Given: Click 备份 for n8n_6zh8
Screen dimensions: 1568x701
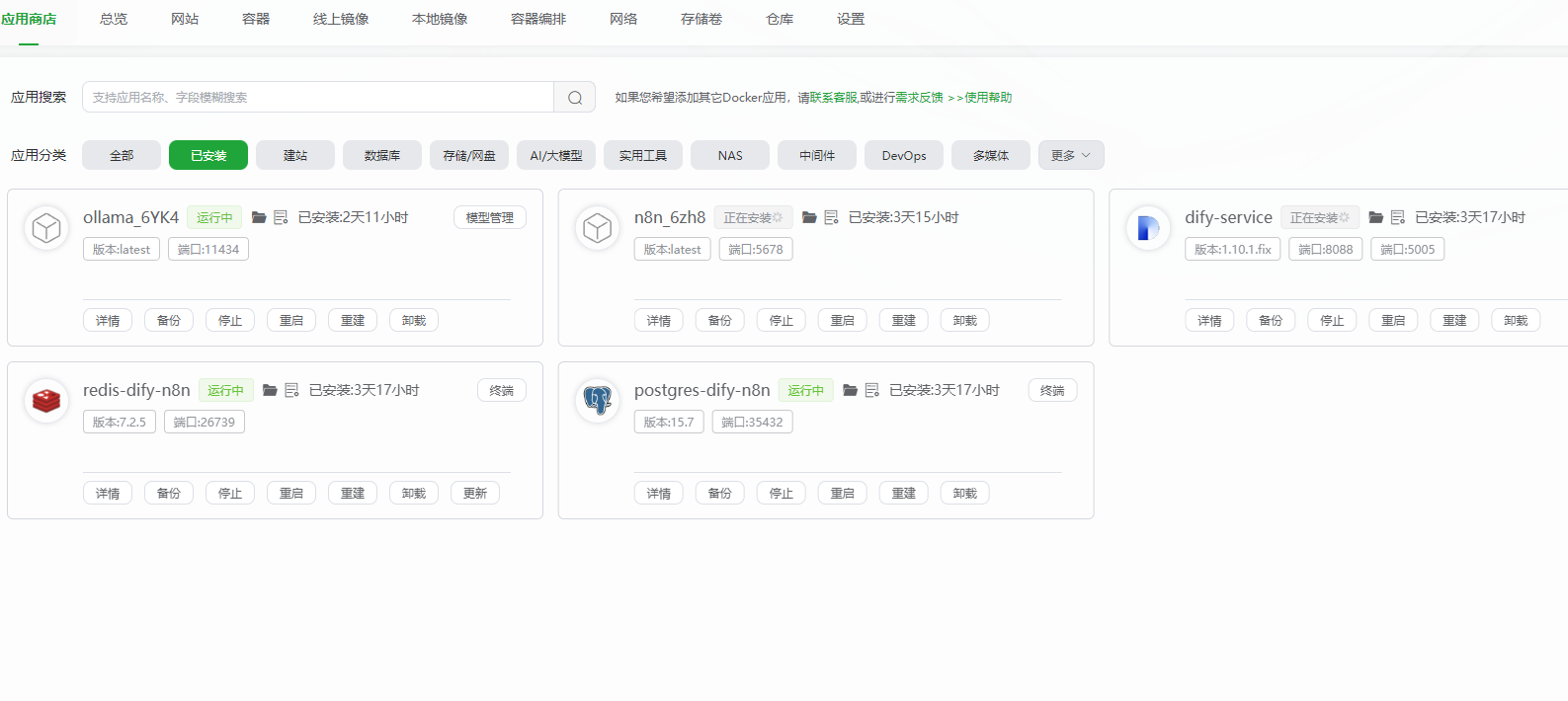Looking at the screenshot, I should point(720,320).
